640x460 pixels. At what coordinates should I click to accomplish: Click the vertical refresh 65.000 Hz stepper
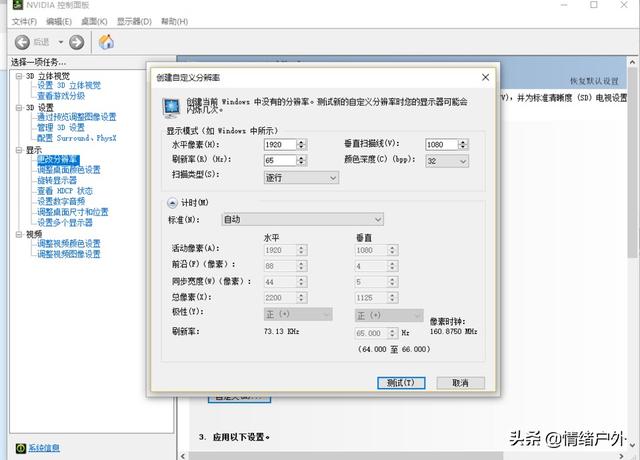tap(392, 333)
